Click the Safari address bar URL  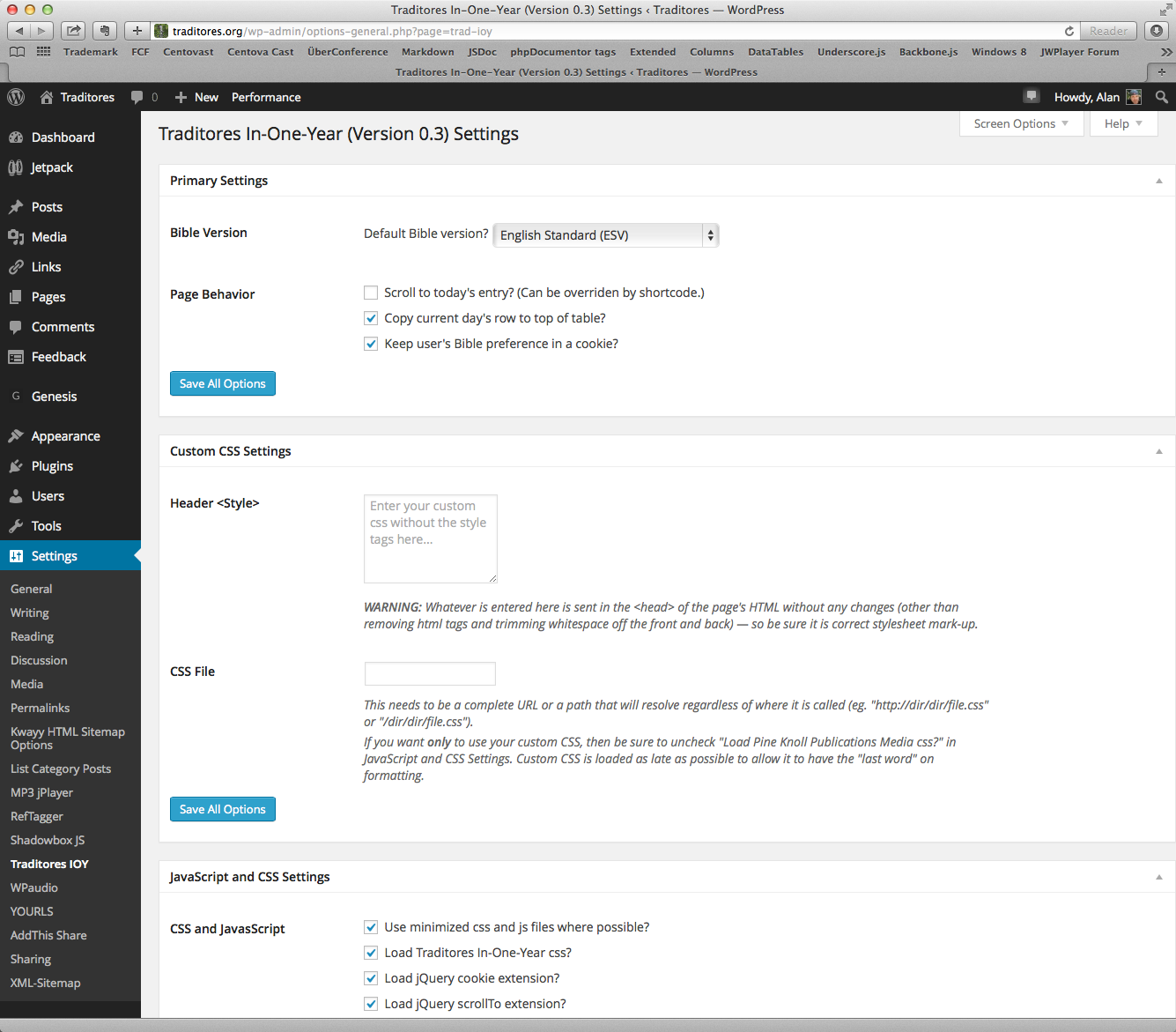click(x=332, y=31)
